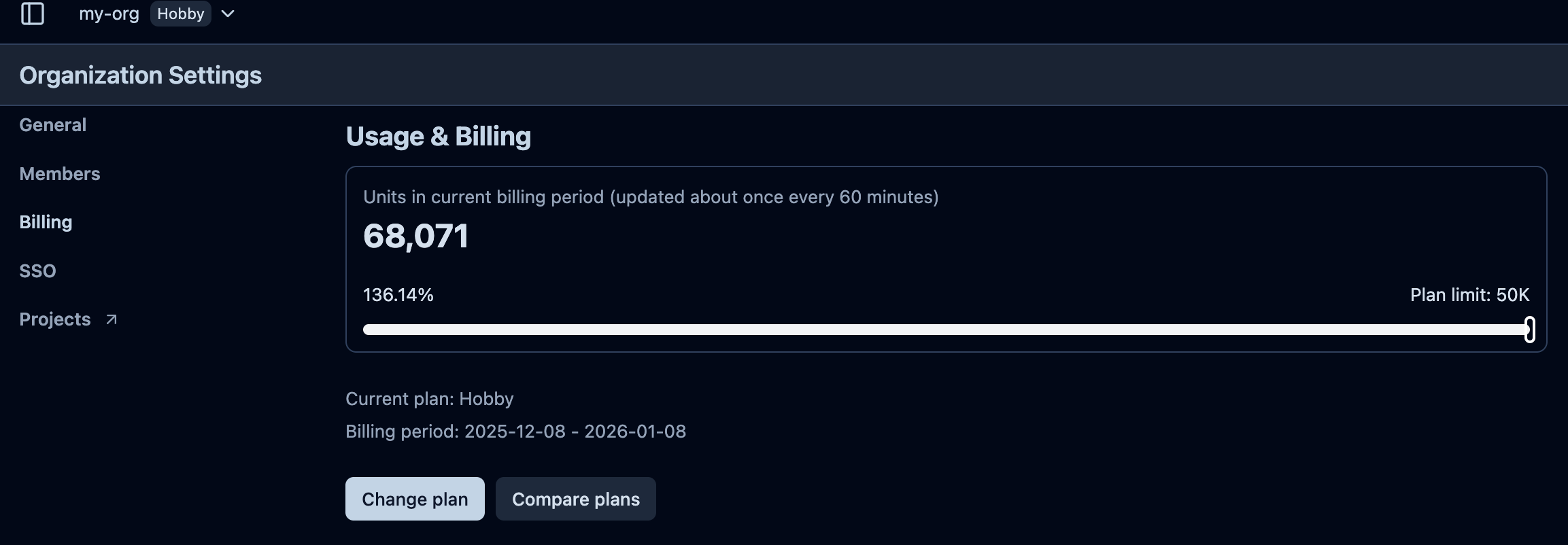This screenshot has width=1568, height=545.
Task: Open the General settings section
Action: tap(53, 125)
